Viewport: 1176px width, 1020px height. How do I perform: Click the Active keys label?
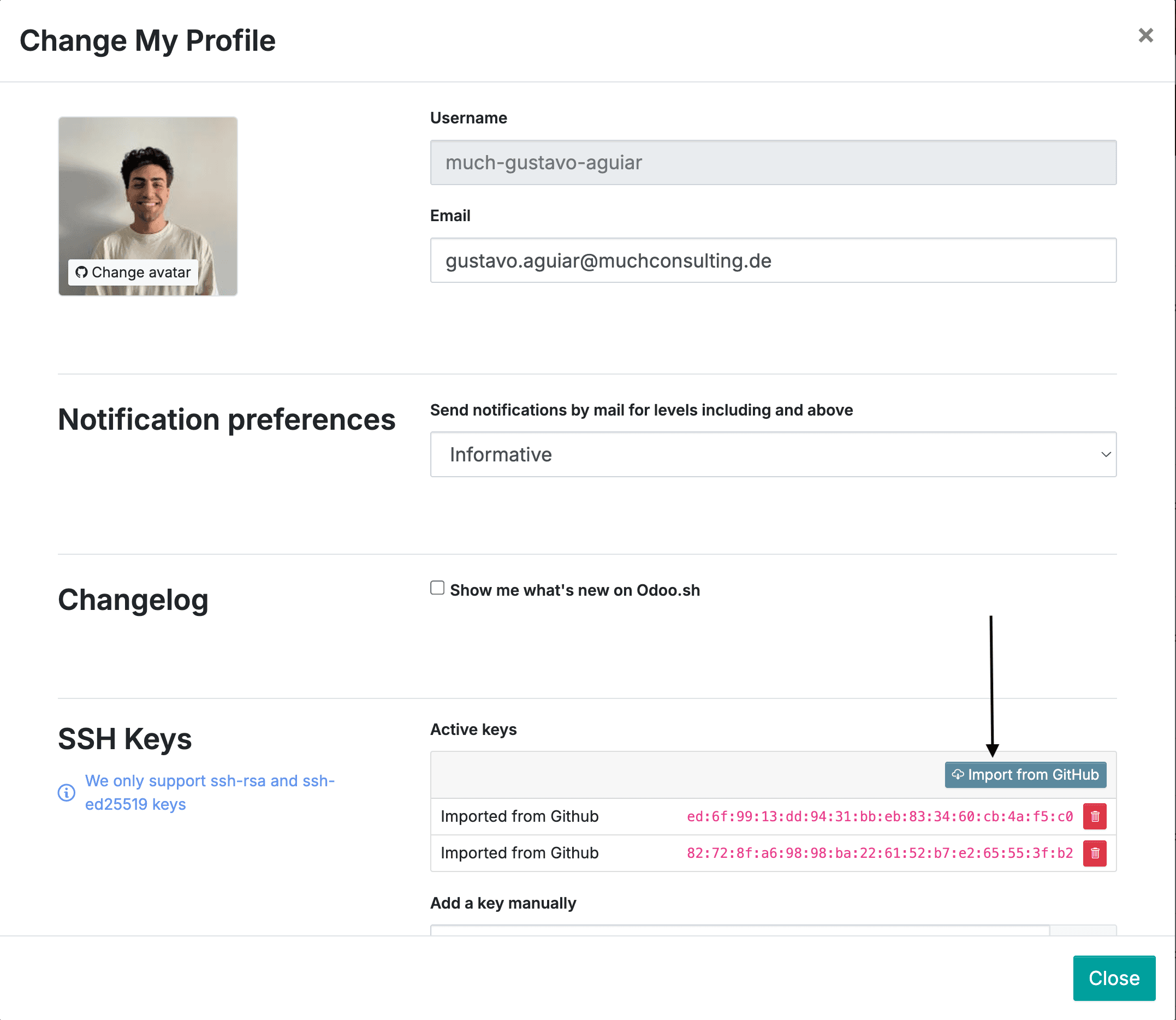[x=473, y=730]
